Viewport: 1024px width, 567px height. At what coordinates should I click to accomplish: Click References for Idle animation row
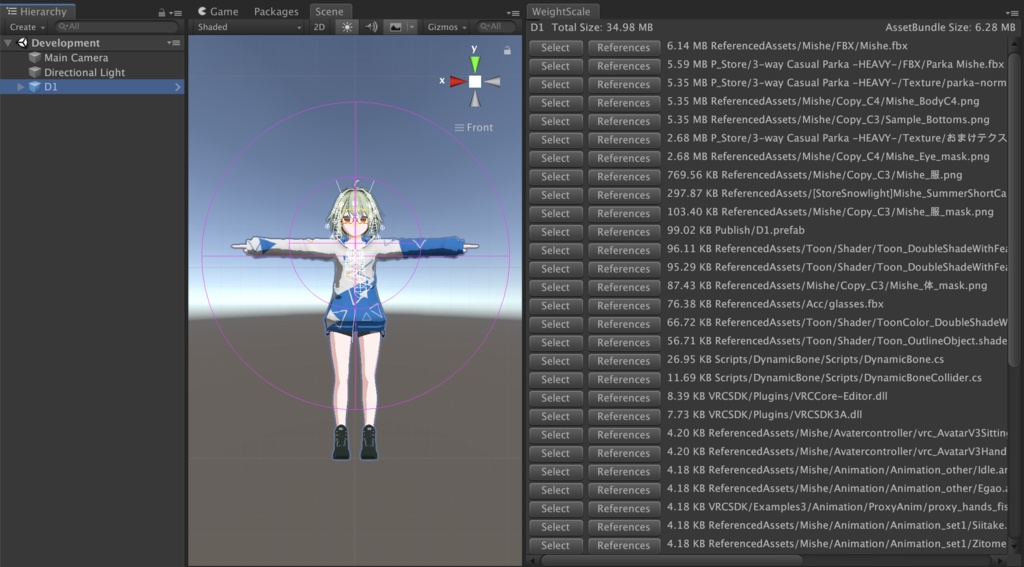624,472
